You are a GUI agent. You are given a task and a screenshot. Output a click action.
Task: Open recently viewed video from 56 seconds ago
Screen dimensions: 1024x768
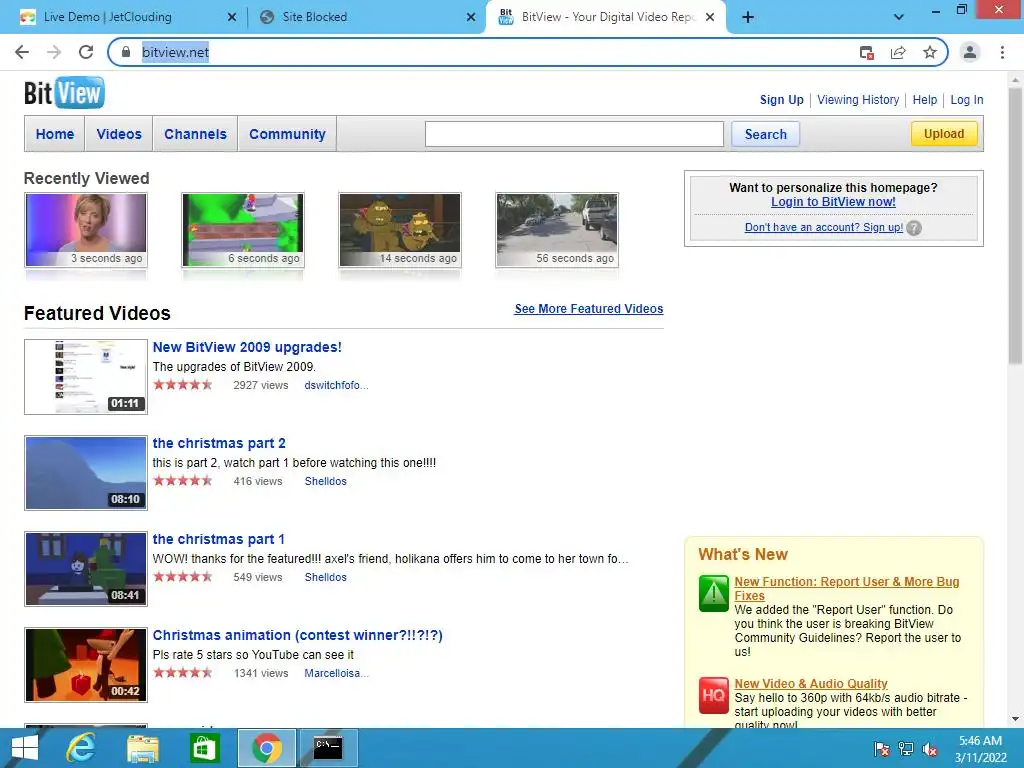point(556,230)
